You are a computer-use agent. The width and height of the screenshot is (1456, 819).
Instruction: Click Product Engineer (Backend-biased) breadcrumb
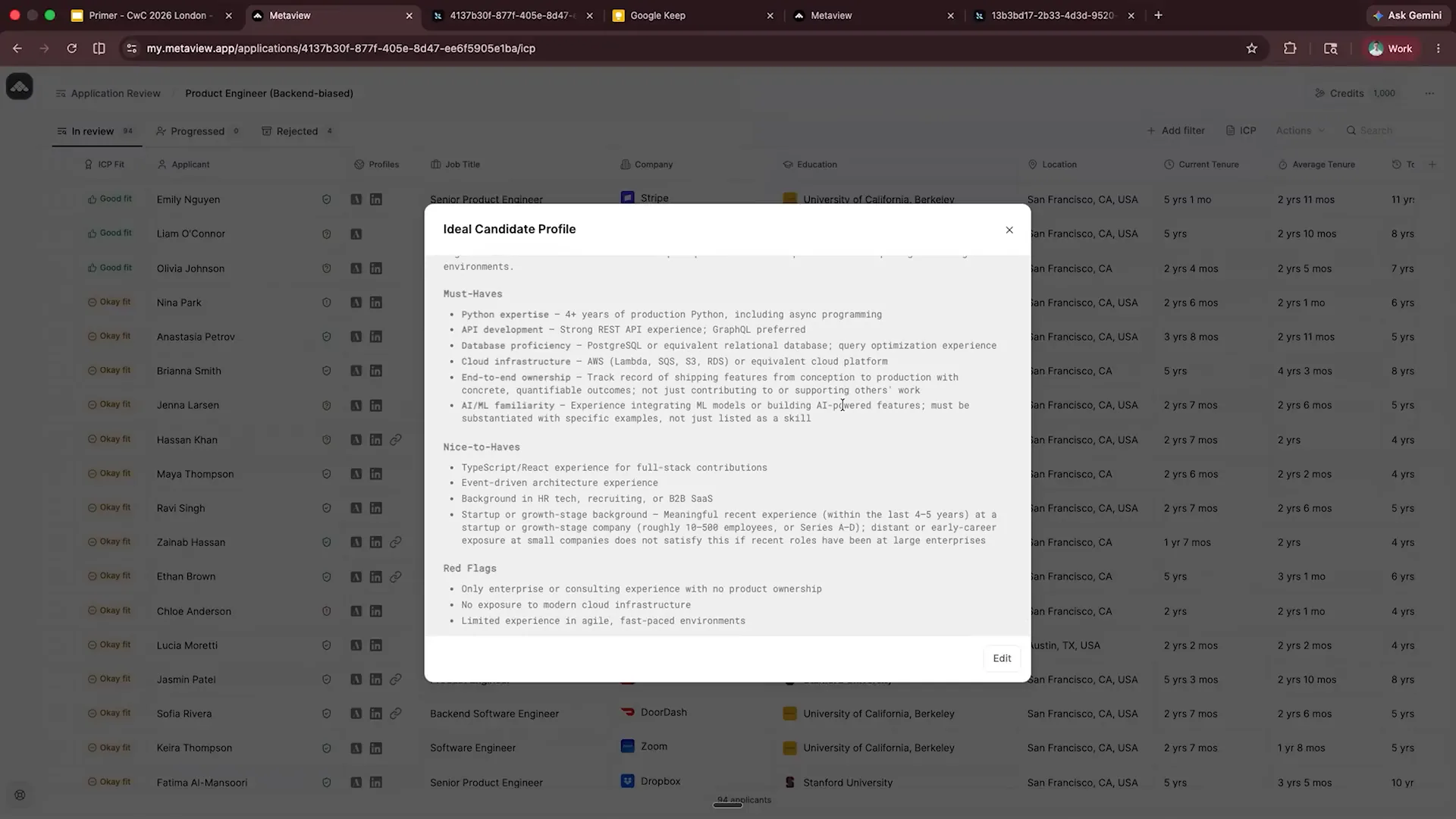pyautogui.click(x=269, y=93)
